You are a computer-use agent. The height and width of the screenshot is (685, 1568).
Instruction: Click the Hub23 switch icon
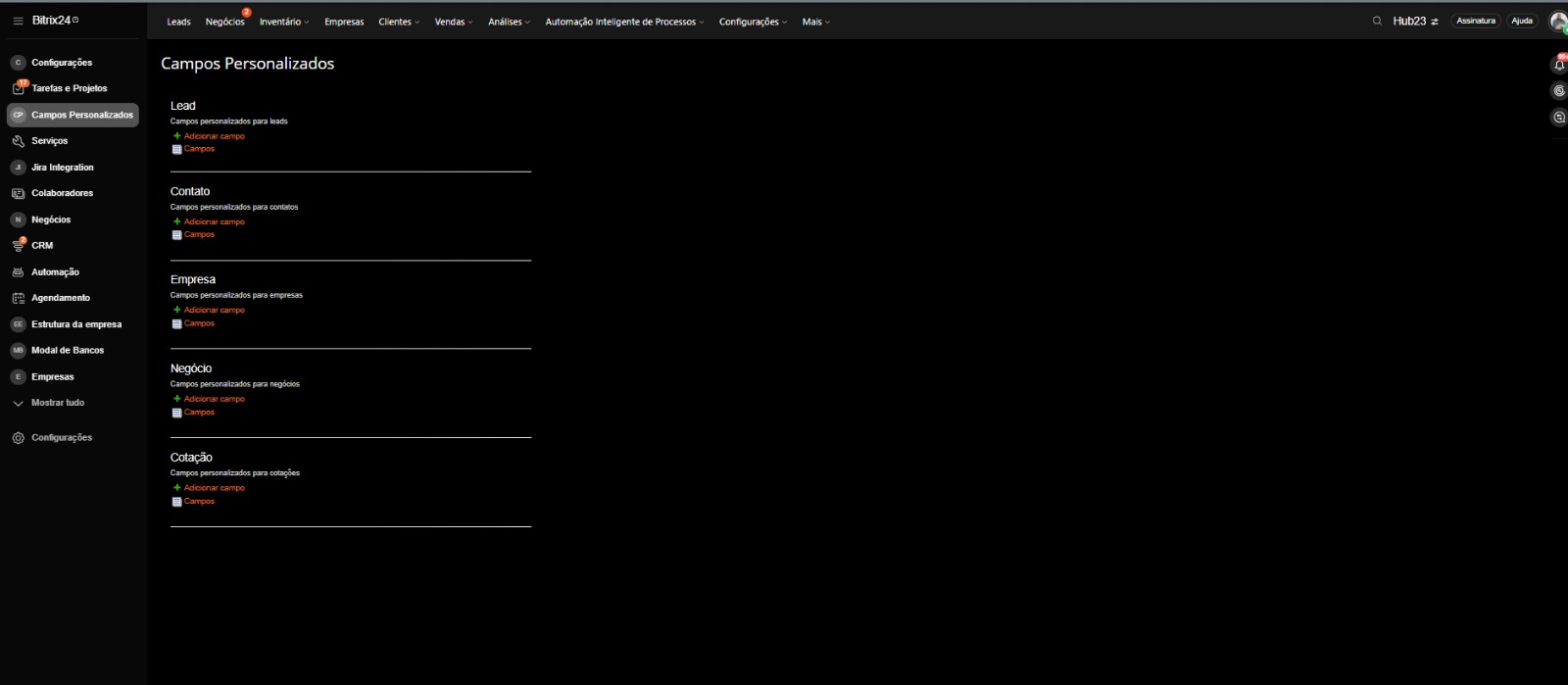point(1435,22)
